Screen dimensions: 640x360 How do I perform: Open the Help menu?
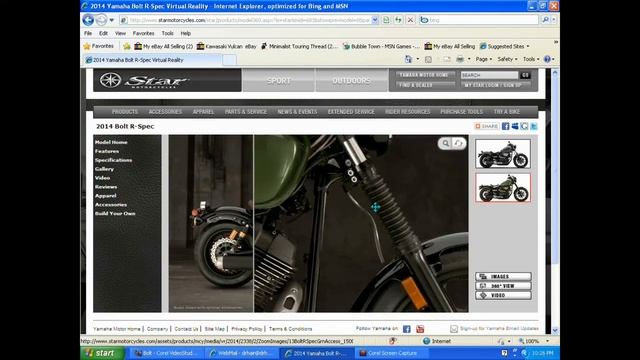click(186, 33)
